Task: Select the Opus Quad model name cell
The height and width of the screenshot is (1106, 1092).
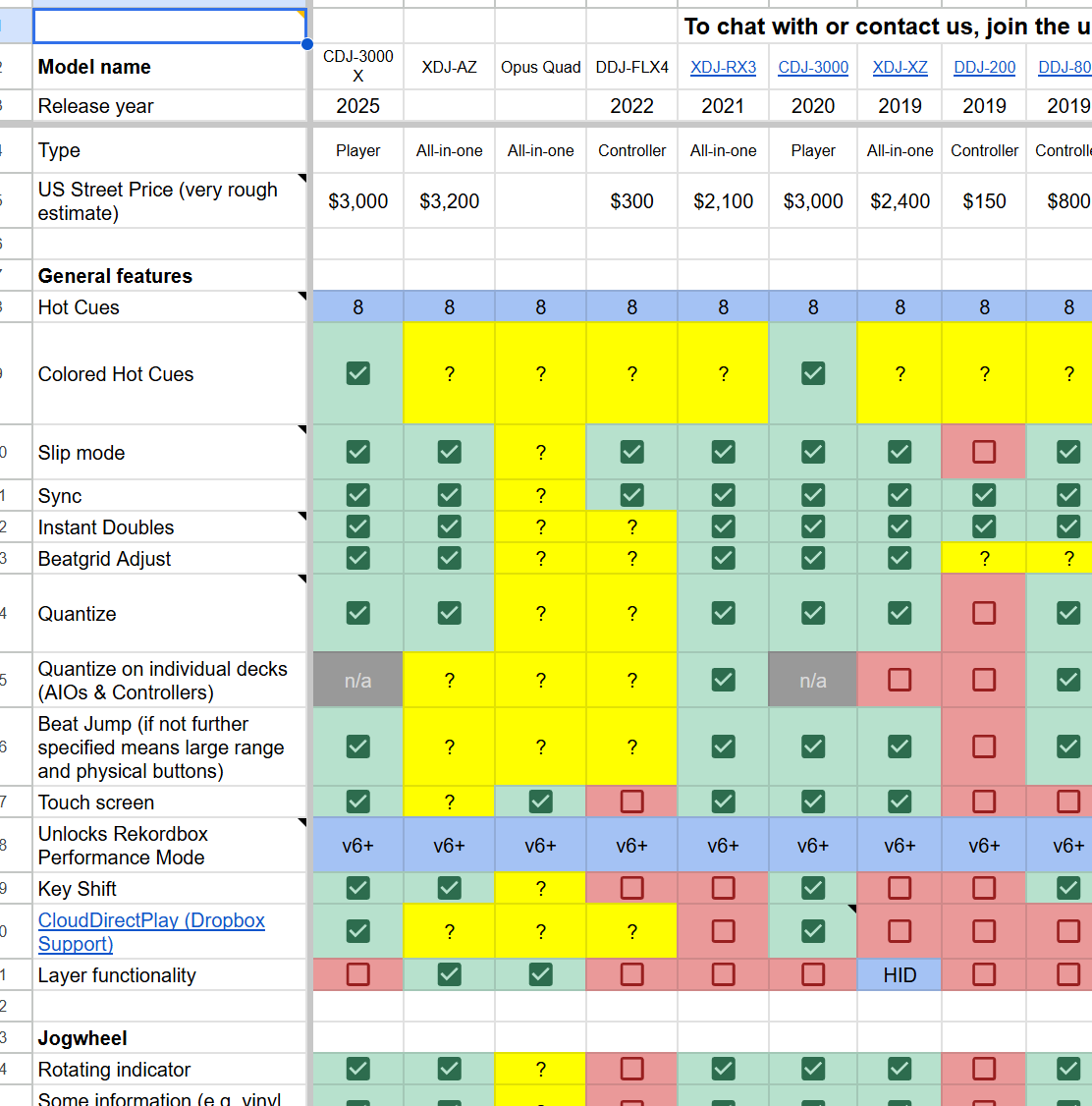Action: [541, 67]
